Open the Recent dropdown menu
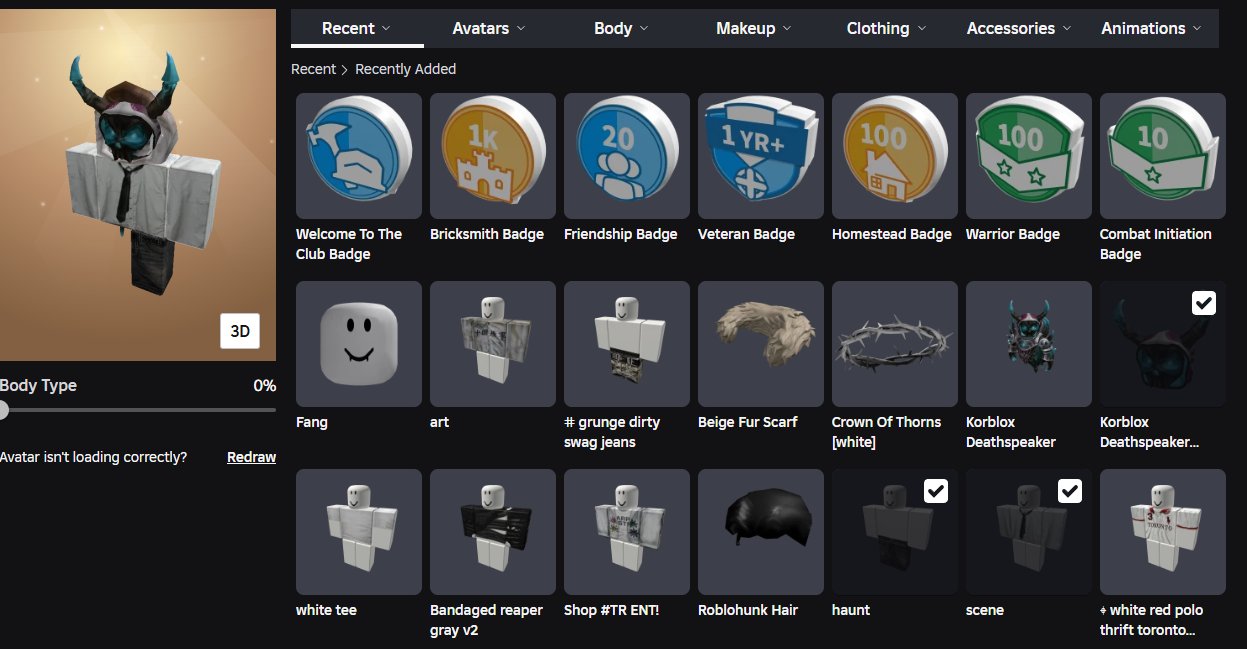Image resolution: width=1247 pixels, height=649 pixels. pos(357,28)
